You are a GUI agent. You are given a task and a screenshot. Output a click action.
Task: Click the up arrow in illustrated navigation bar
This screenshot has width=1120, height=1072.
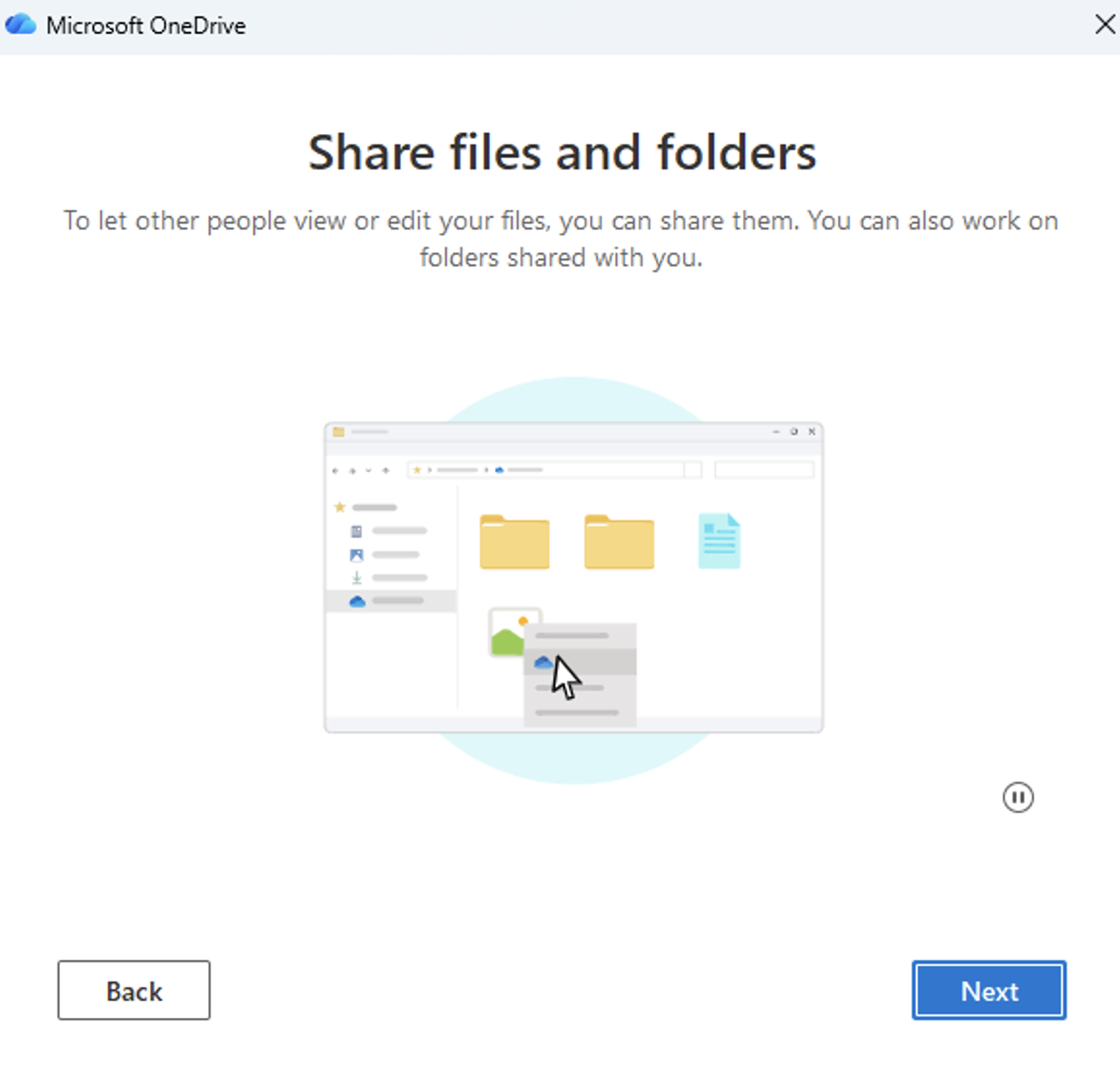click(x=385, y=470)
